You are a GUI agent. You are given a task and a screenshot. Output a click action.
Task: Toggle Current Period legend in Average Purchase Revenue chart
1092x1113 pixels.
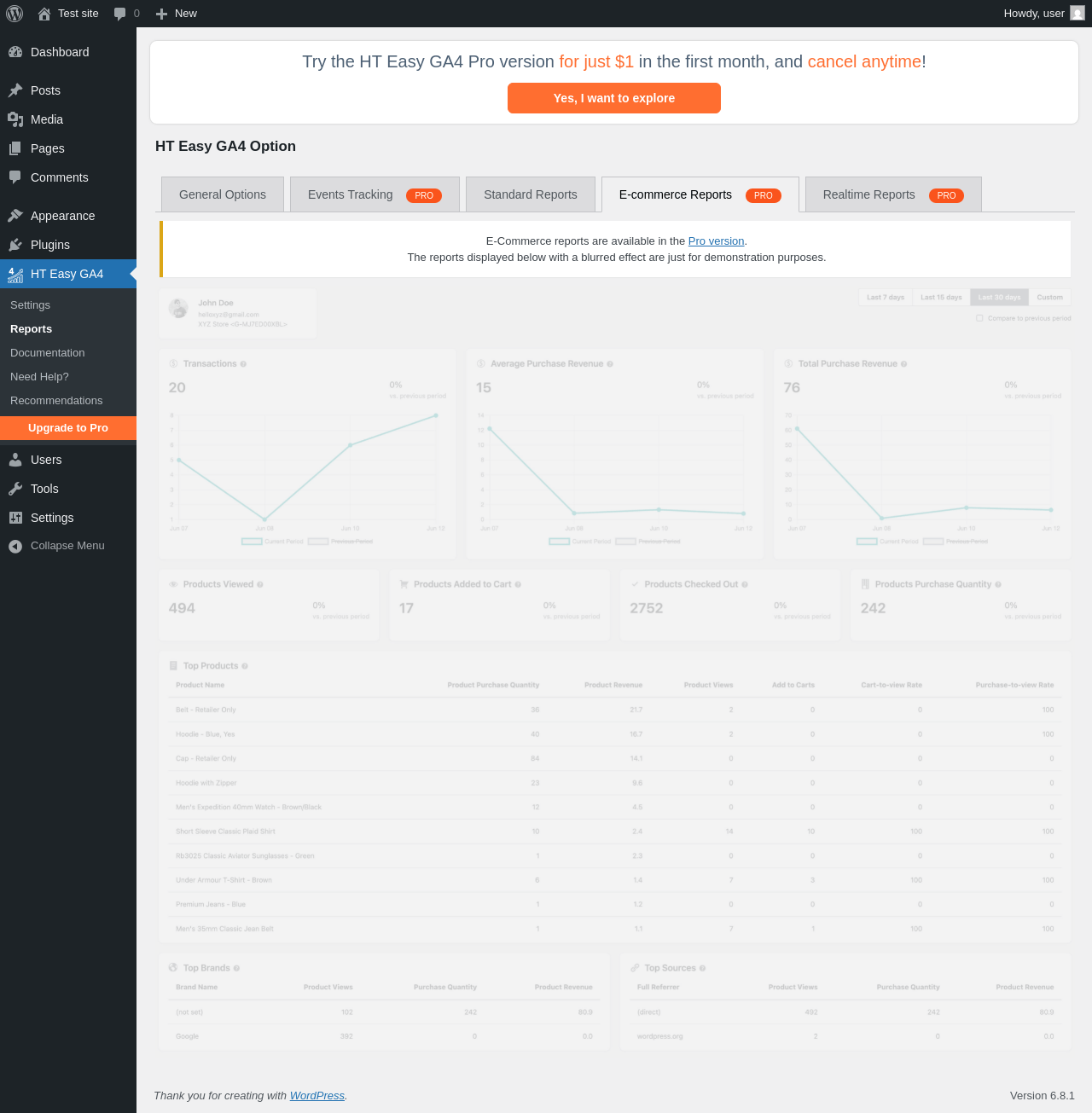tap(580, 542)
